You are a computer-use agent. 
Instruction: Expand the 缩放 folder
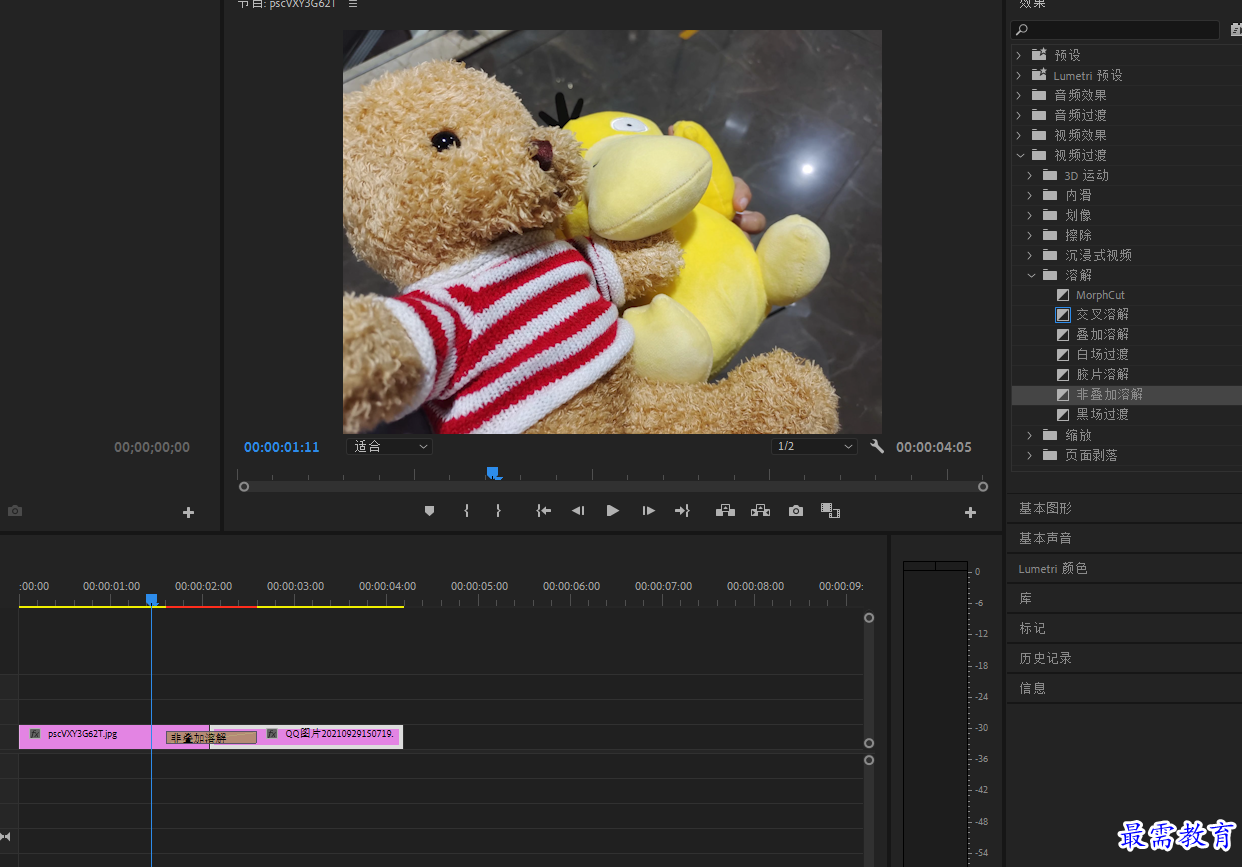pos(1030,435)
